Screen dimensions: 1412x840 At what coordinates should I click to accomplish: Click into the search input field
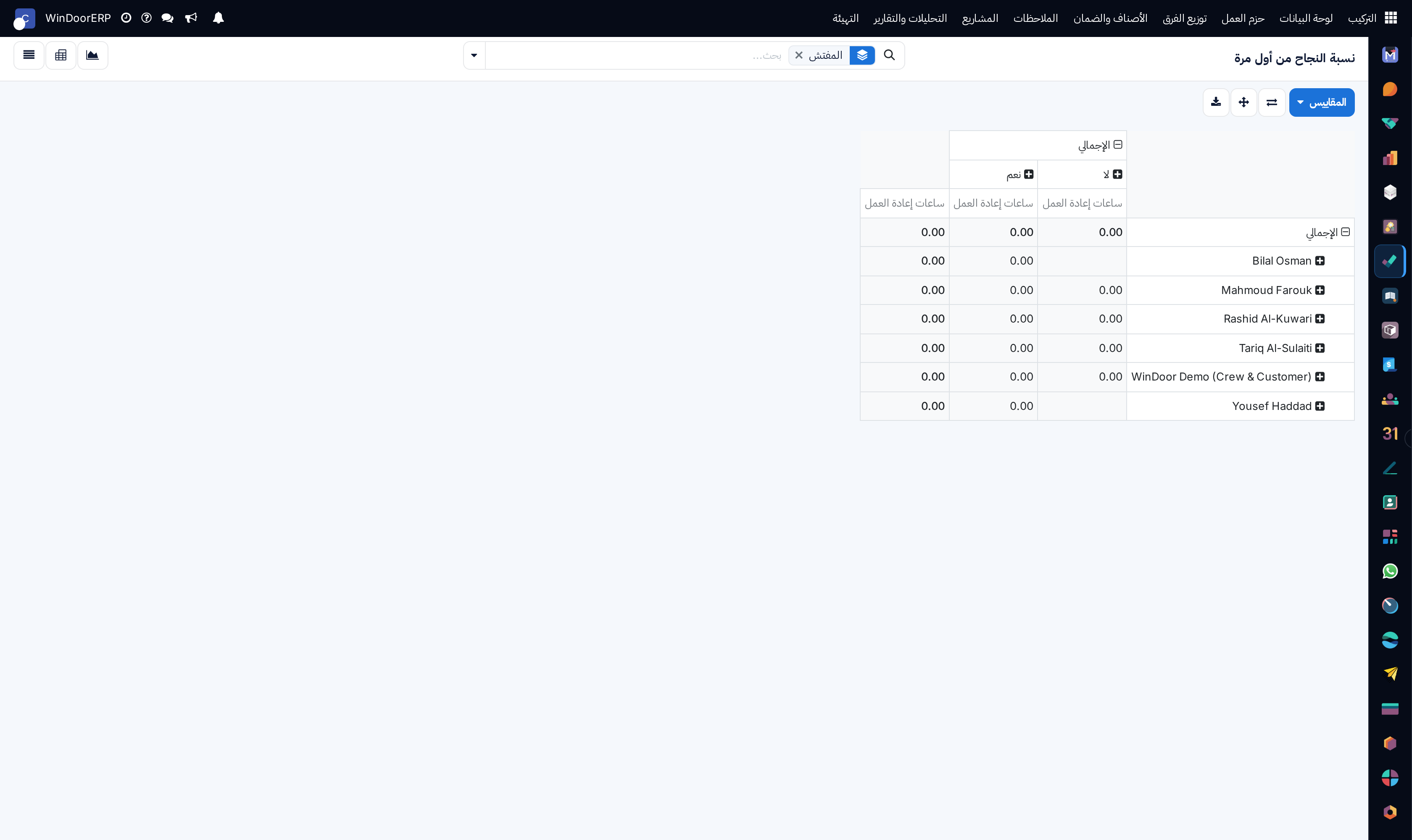[637, 55]
